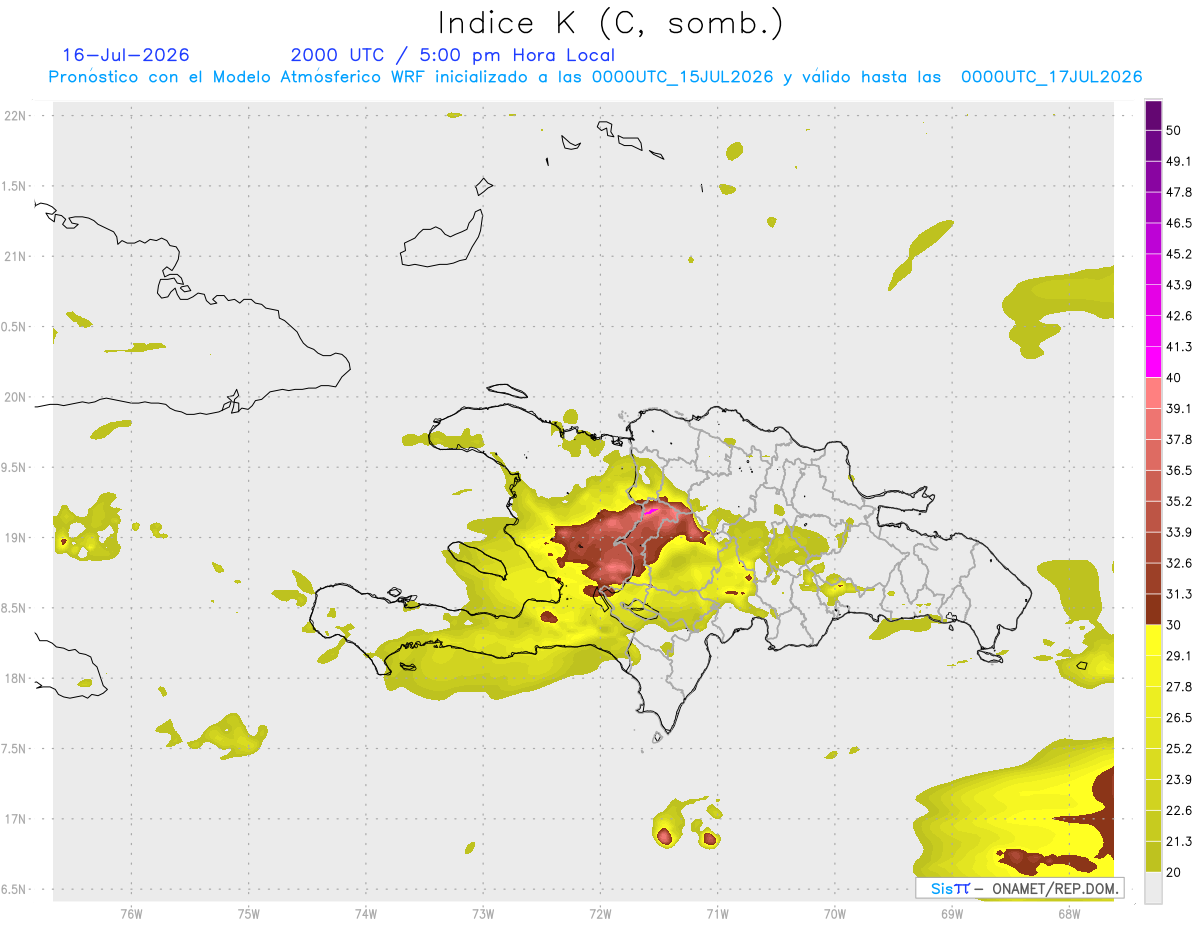Screen dimensions: 1200x927
Task: Click the 19N latitude label
Action: point(17,538)
